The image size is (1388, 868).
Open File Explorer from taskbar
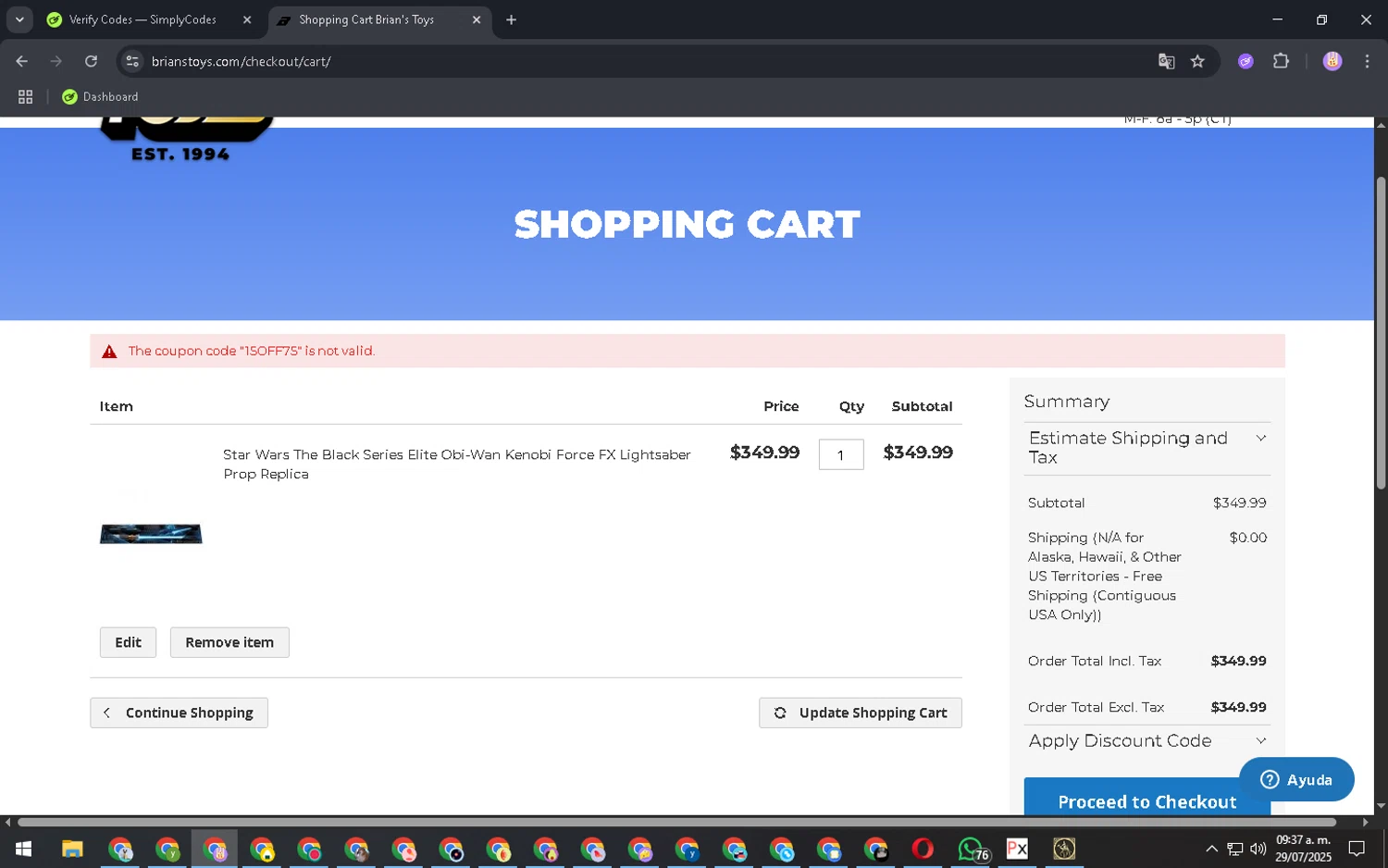[x=72, y=849]
